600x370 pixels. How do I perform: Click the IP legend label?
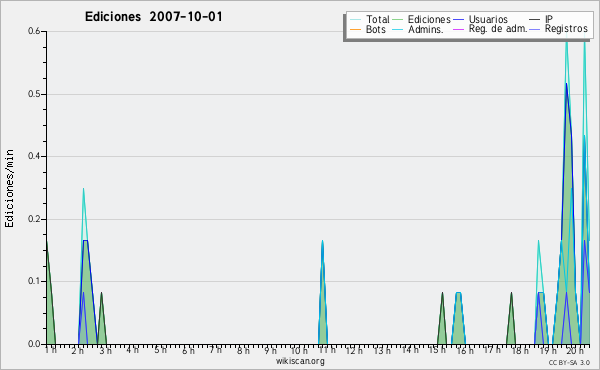pos(549,19)
